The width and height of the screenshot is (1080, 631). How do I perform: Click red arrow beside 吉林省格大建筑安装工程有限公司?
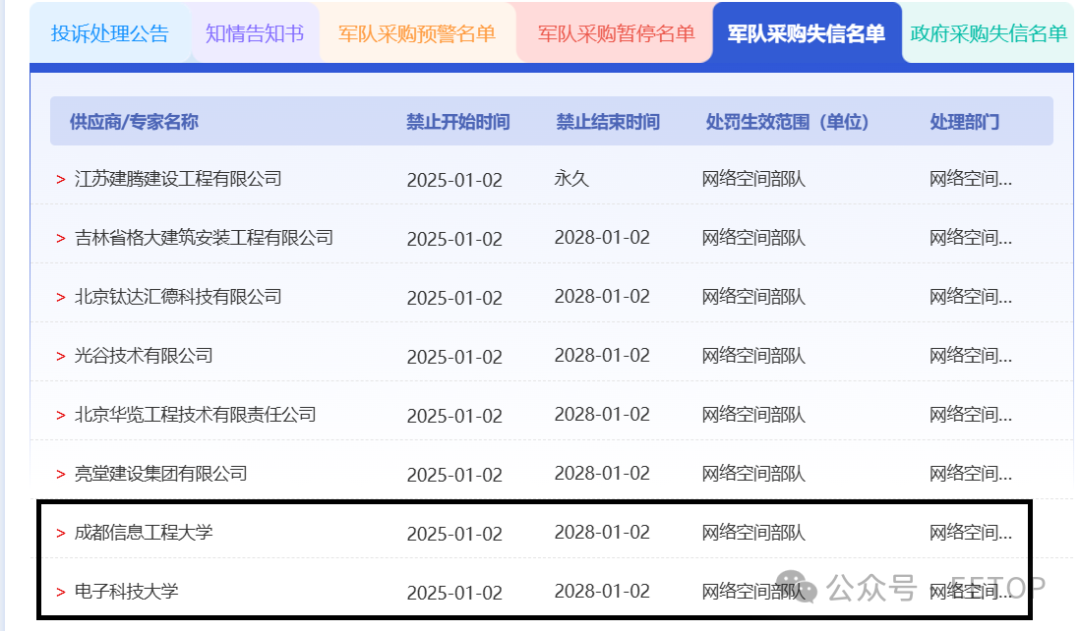(x=61, y=238)
